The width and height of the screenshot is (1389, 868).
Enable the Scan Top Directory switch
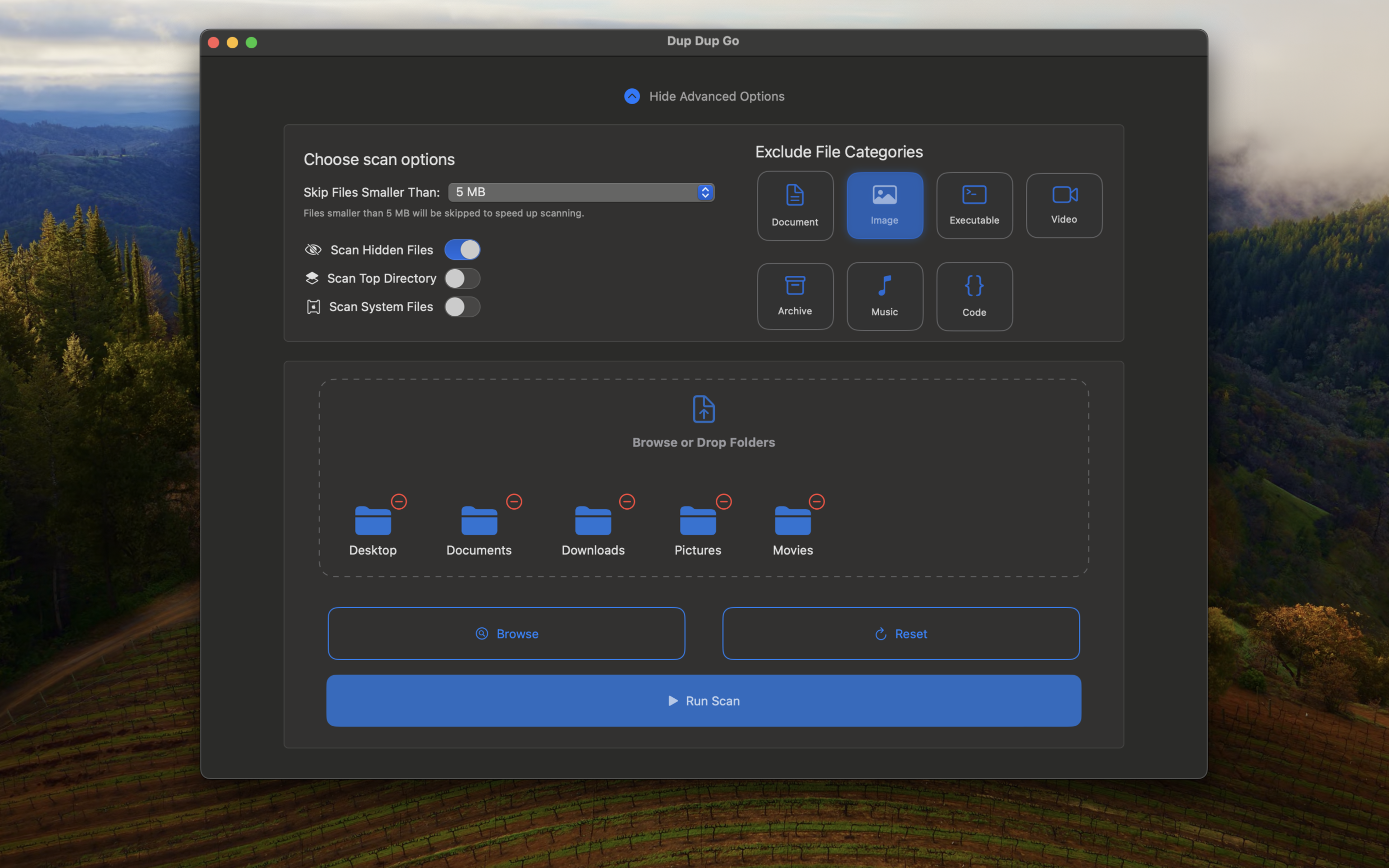[x=462, y=278]
